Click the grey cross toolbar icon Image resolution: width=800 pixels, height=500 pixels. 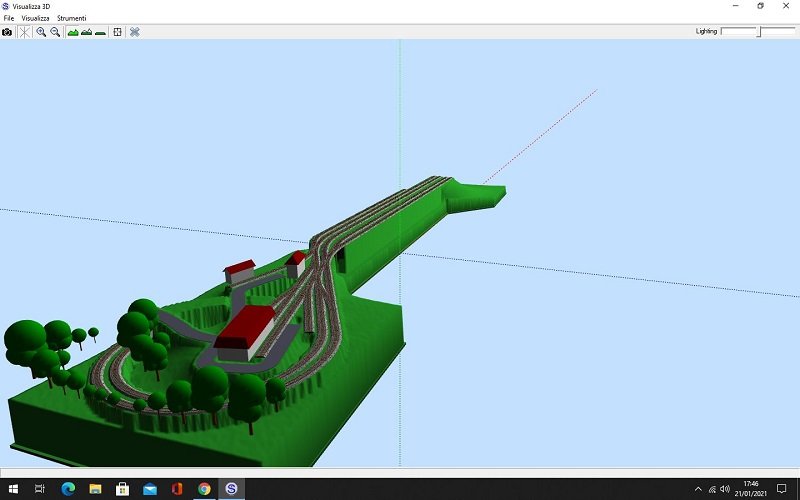135,32
